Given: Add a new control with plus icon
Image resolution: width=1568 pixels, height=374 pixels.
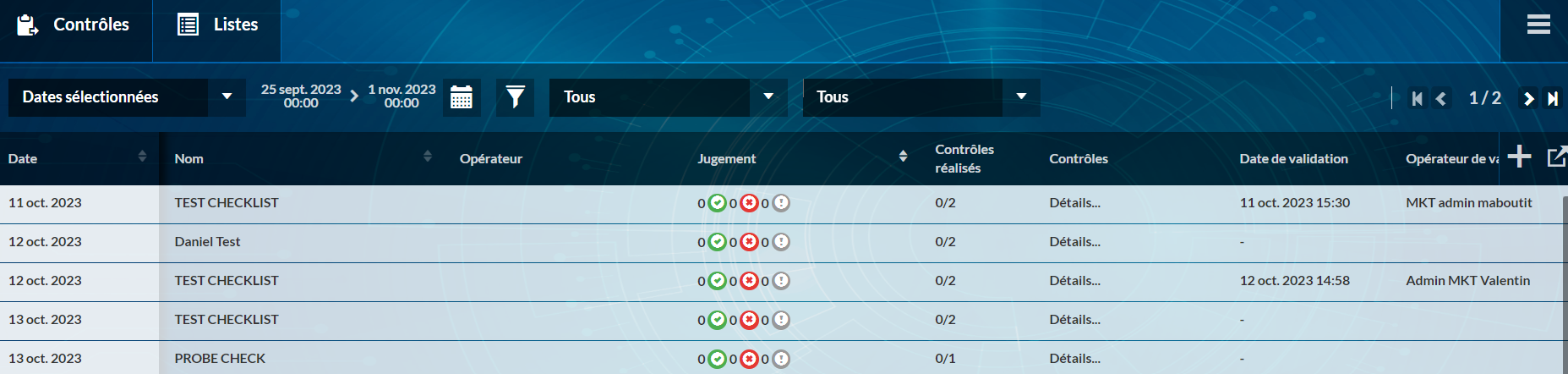Looking at the screenshot, I should [x=1519, y=157].
